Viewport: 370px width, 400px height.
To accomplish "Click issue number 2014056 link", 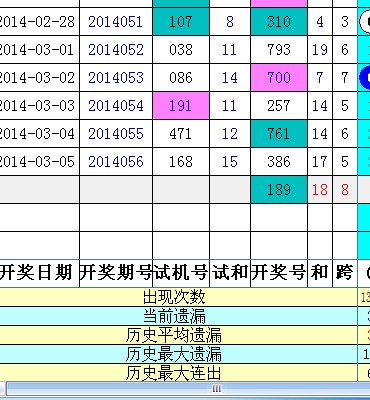I will pyautogui.click(x=116, y=162).
